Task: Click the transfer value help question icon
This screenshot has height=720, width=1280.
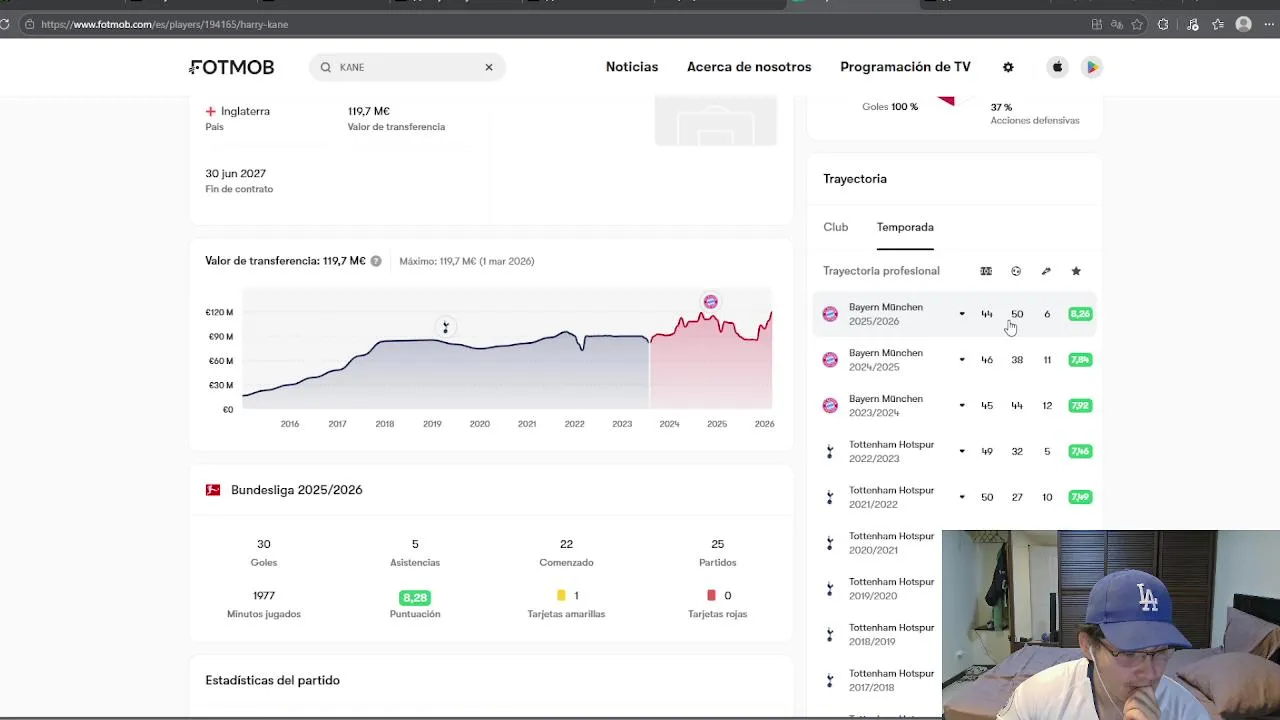Action: (x=376, y=261)
